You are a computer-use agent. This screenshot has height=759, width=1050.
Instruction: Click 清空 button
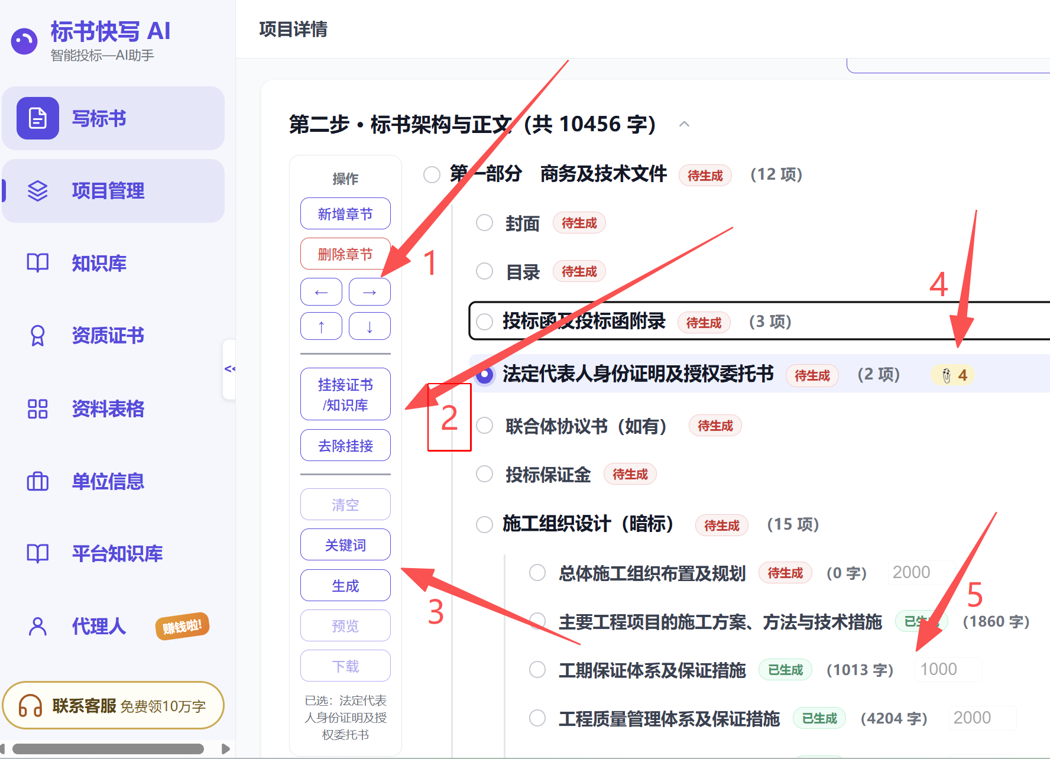pyautogui.click(x=346, y=504)
